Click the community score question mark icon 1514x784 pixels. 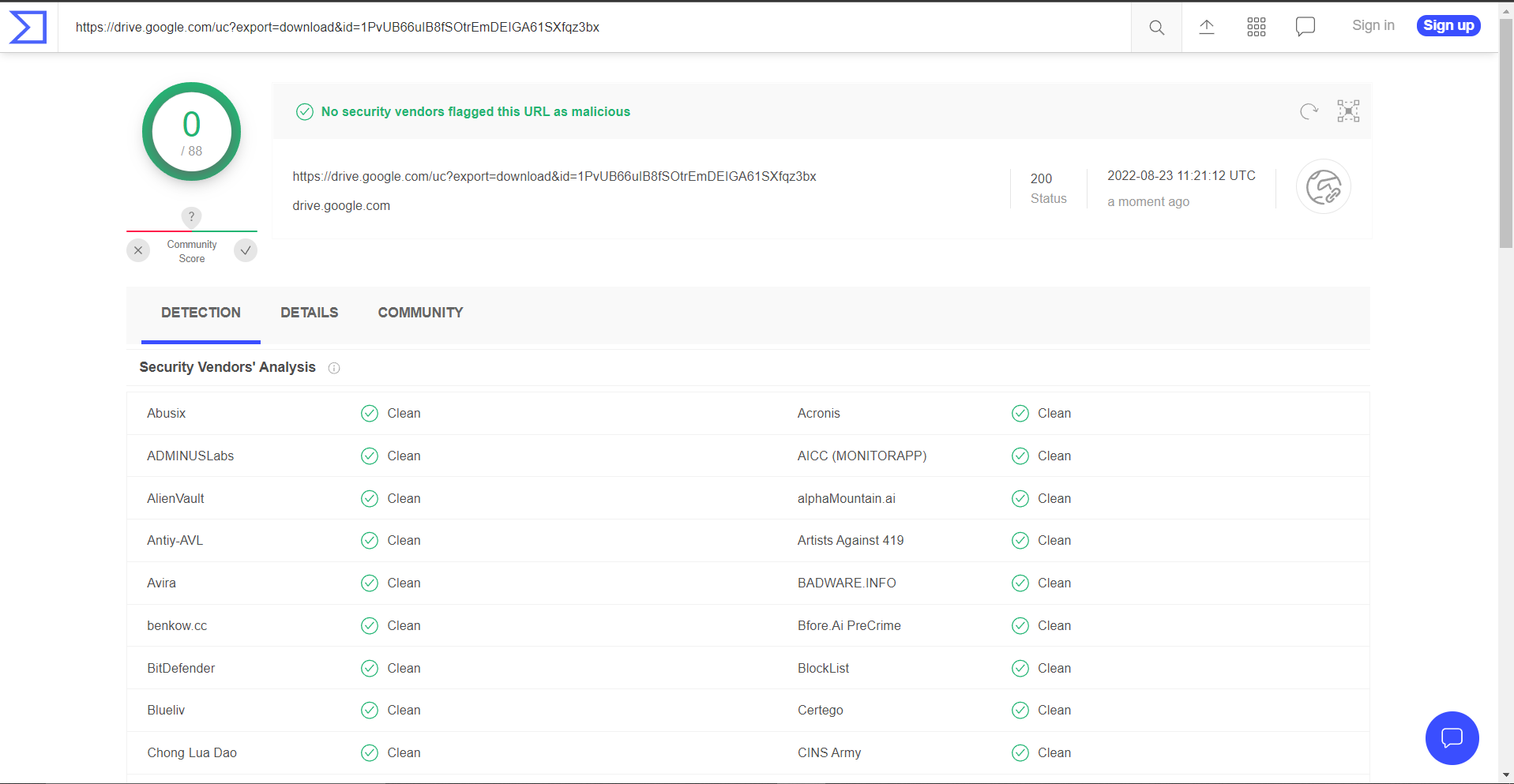(x=191, y=216)
